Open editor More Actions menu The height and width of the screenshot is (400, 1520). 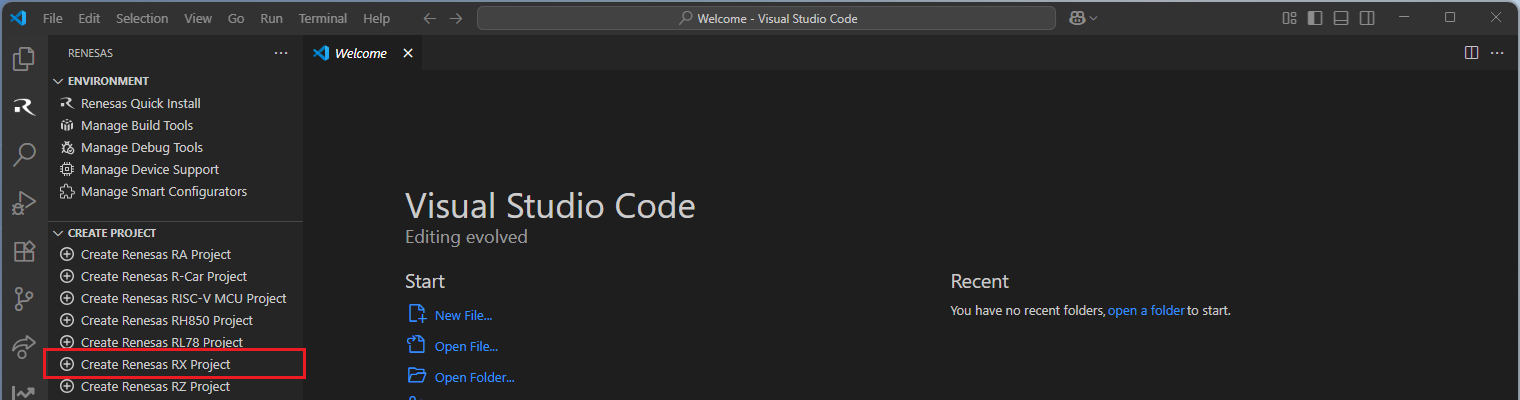[x=1497, y=53]
